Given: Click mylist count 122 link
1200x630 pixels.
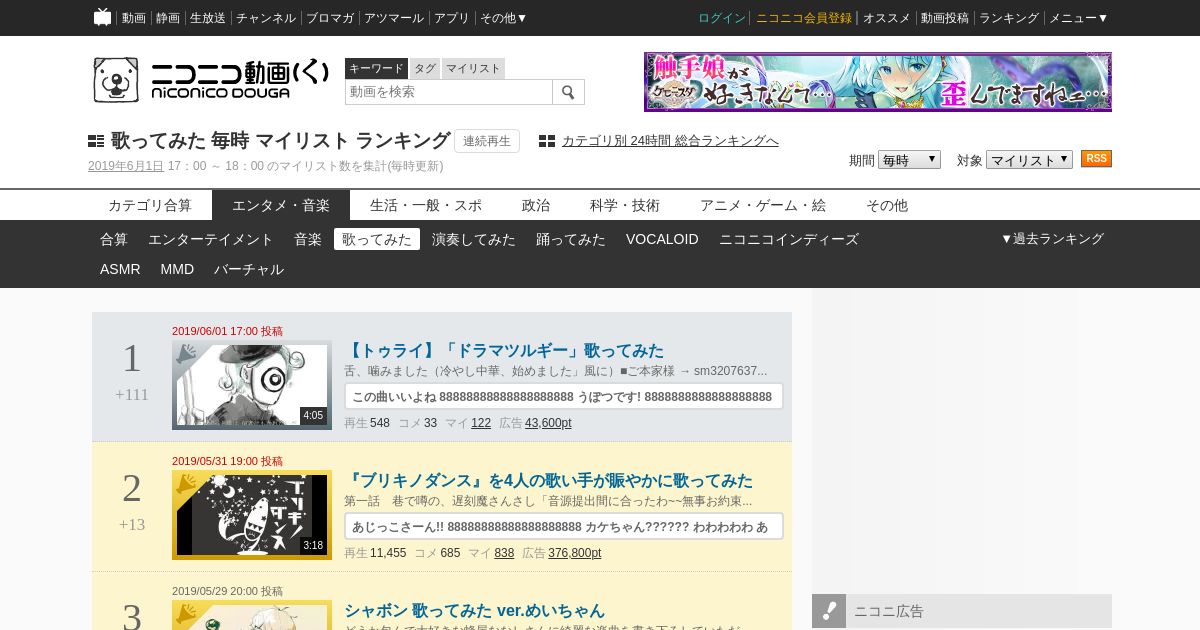Looking at the screenshot, I should coord(481,423).
